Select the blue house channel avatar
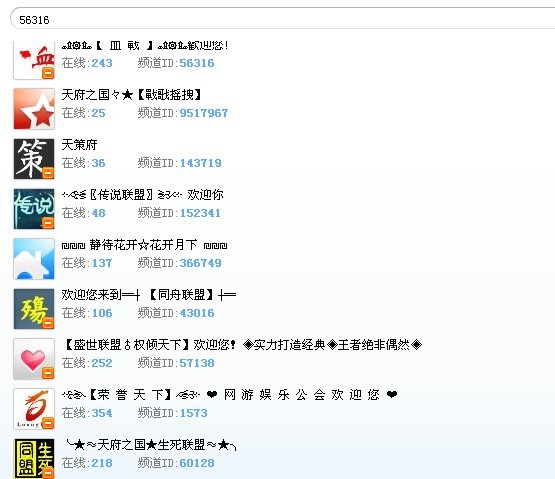 point(34,259)
